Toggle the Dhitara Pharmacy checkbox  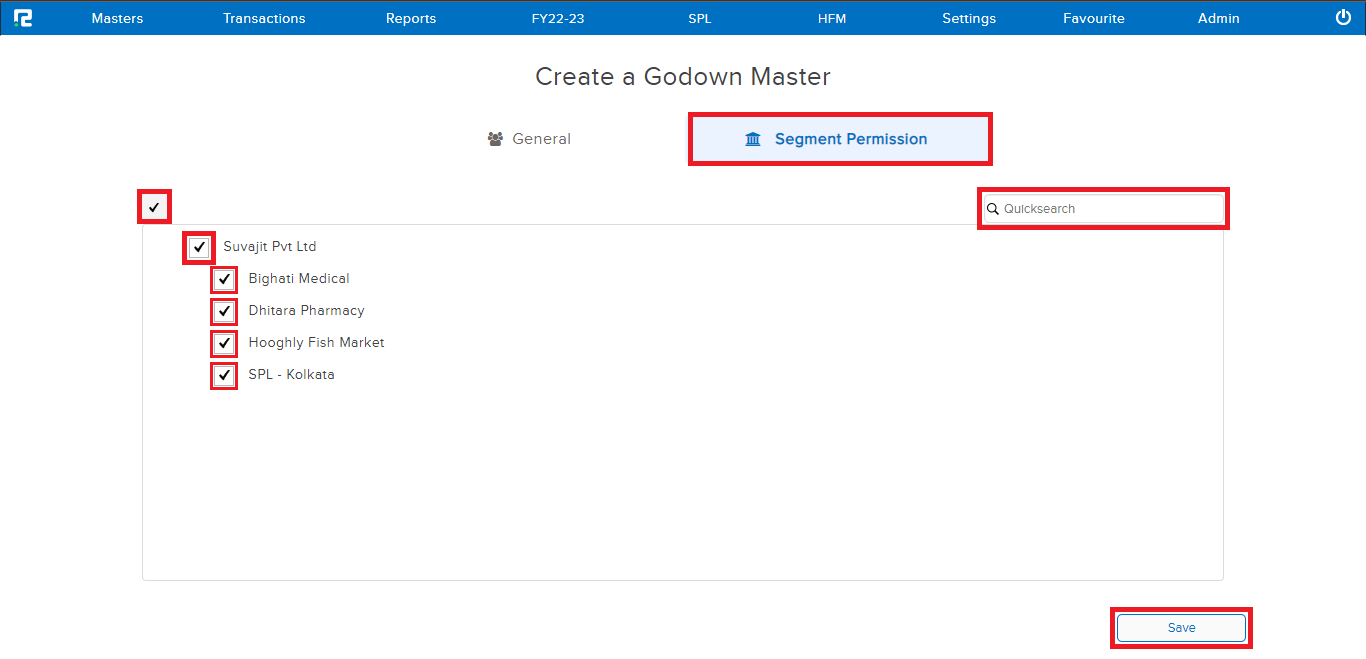pos(224,311)
